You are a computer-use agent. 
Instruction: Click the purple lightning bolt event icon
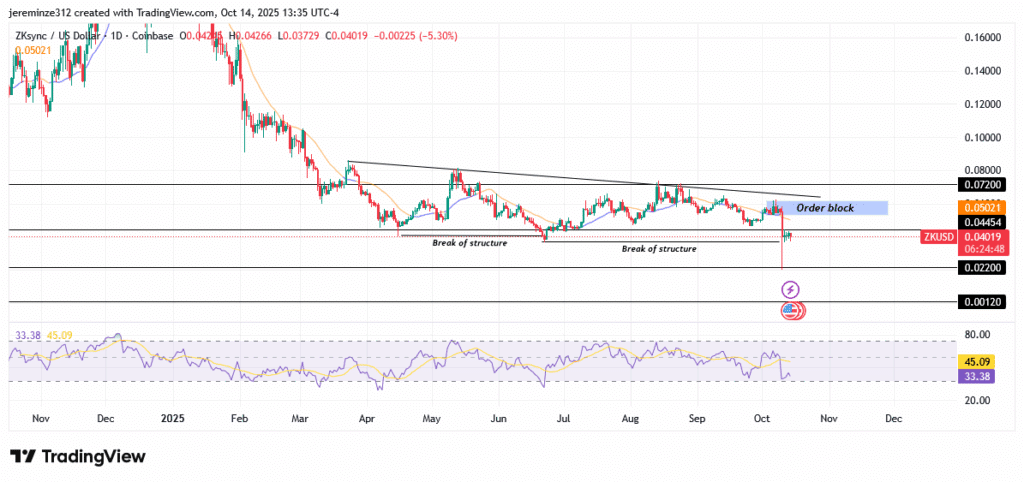[x=791, y=289]
